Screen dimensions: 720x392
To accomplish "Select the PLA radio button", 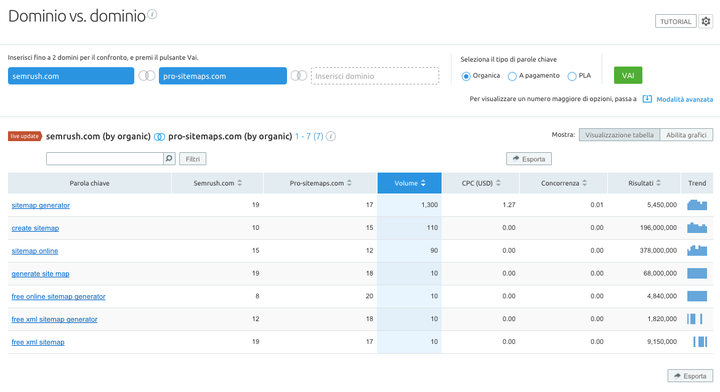I will (x=572, y=76).
